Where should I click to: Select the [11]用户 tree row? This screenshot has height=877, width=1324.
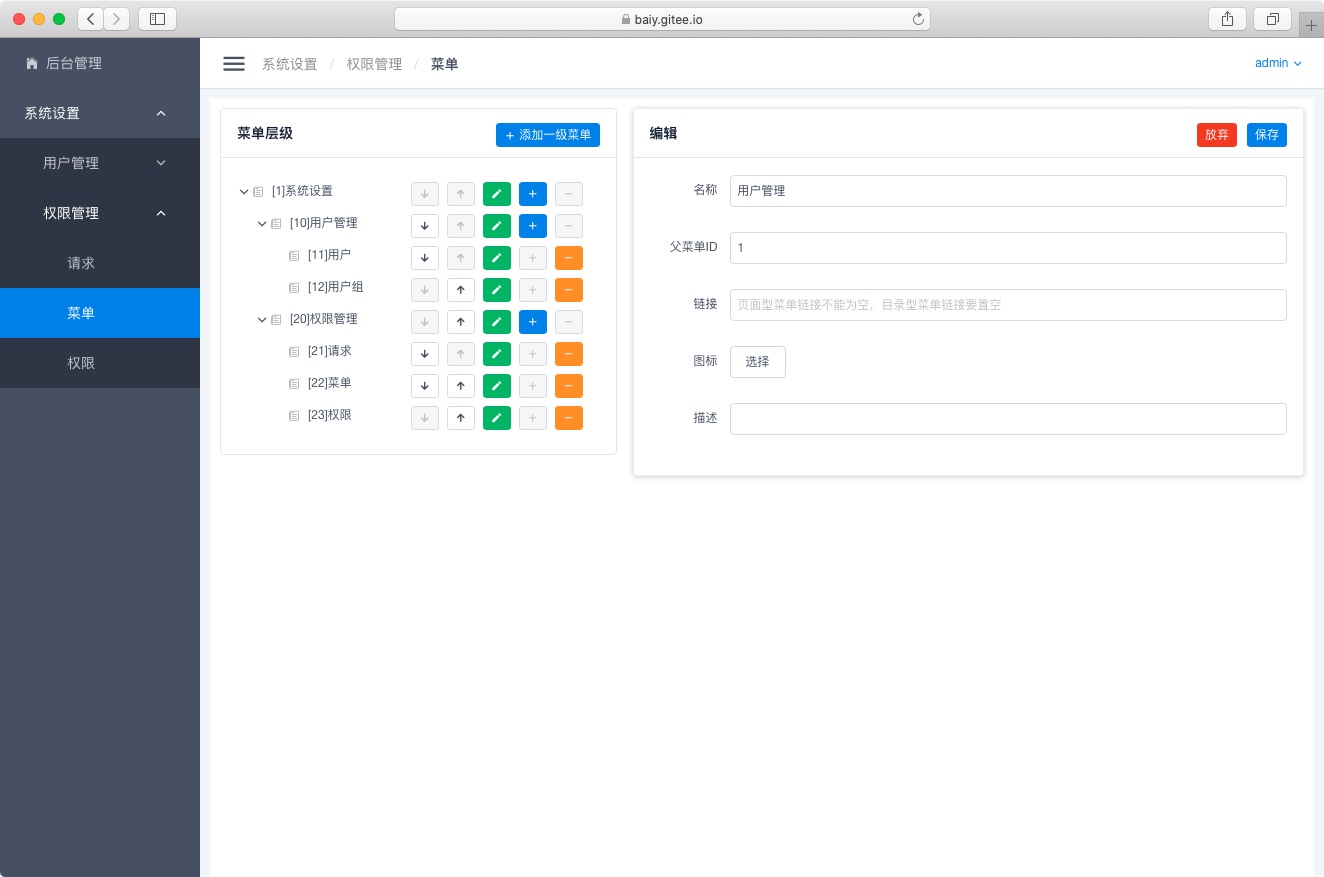[x=329, y=256]
